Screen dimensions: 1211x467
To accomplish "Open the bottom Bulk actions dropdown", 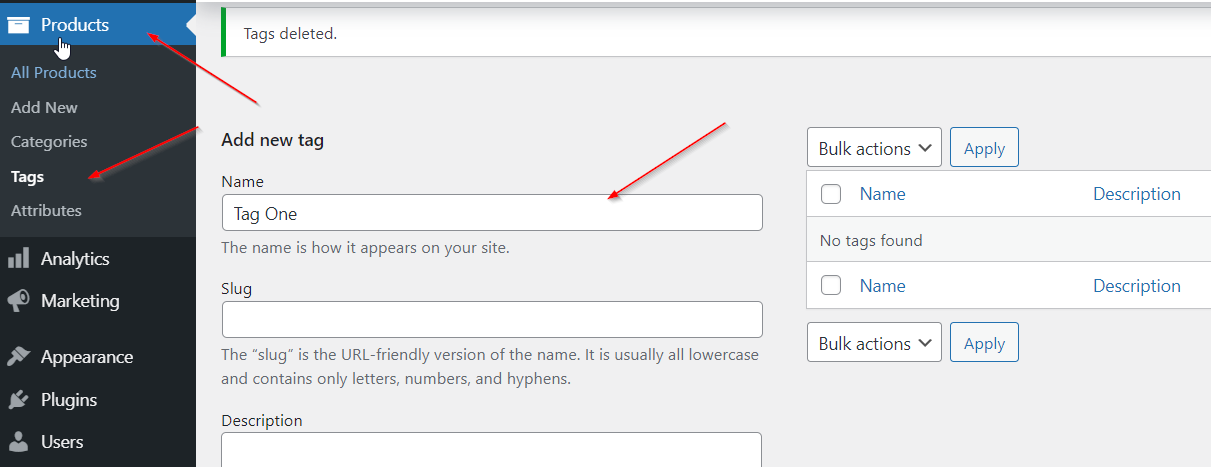I will (874, 343).
